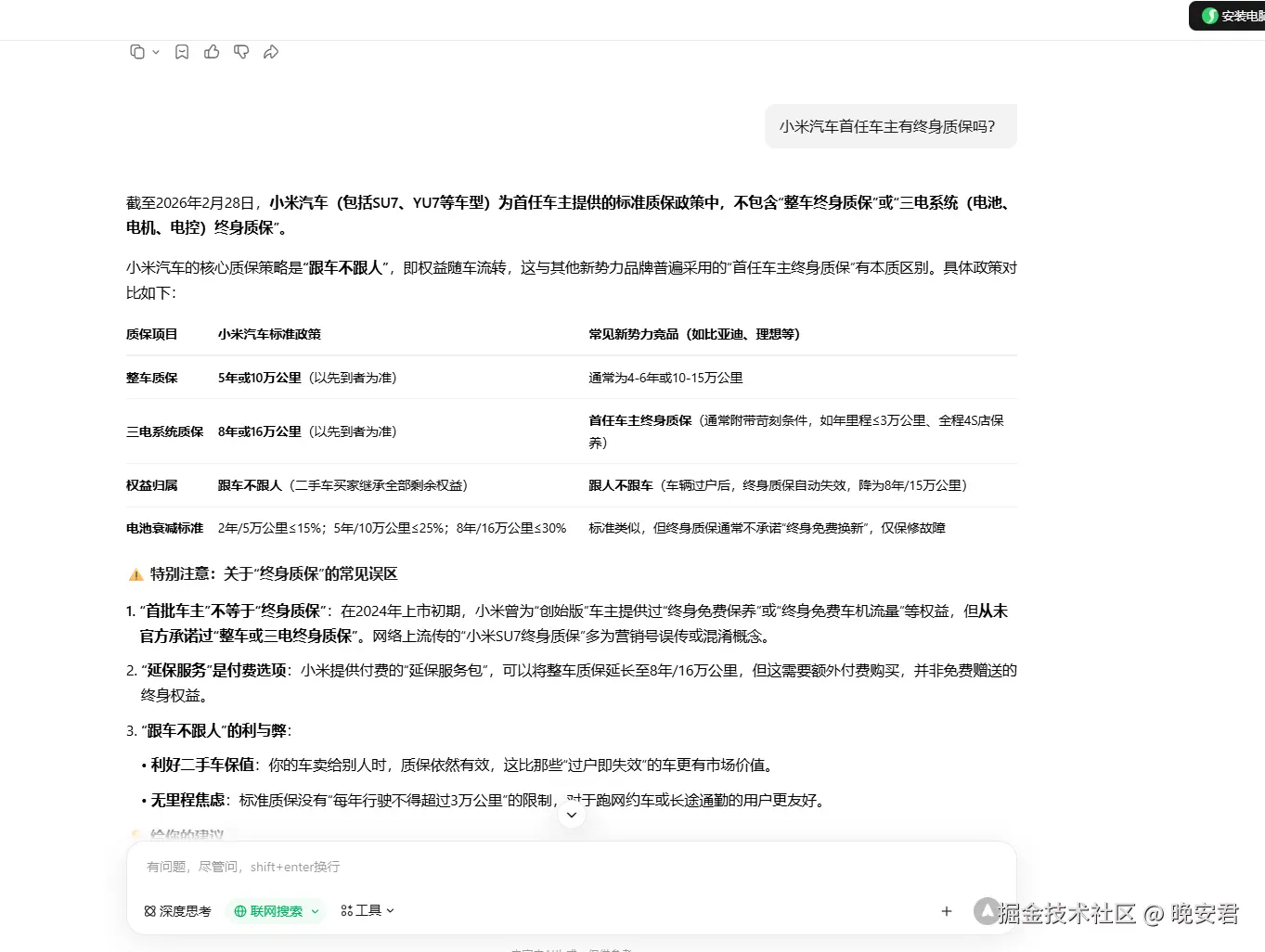Click the 掘金技术社区 avatar logo
This screenshot has width=1265, height=952.
pyautogui.click(x=987, y=912)
